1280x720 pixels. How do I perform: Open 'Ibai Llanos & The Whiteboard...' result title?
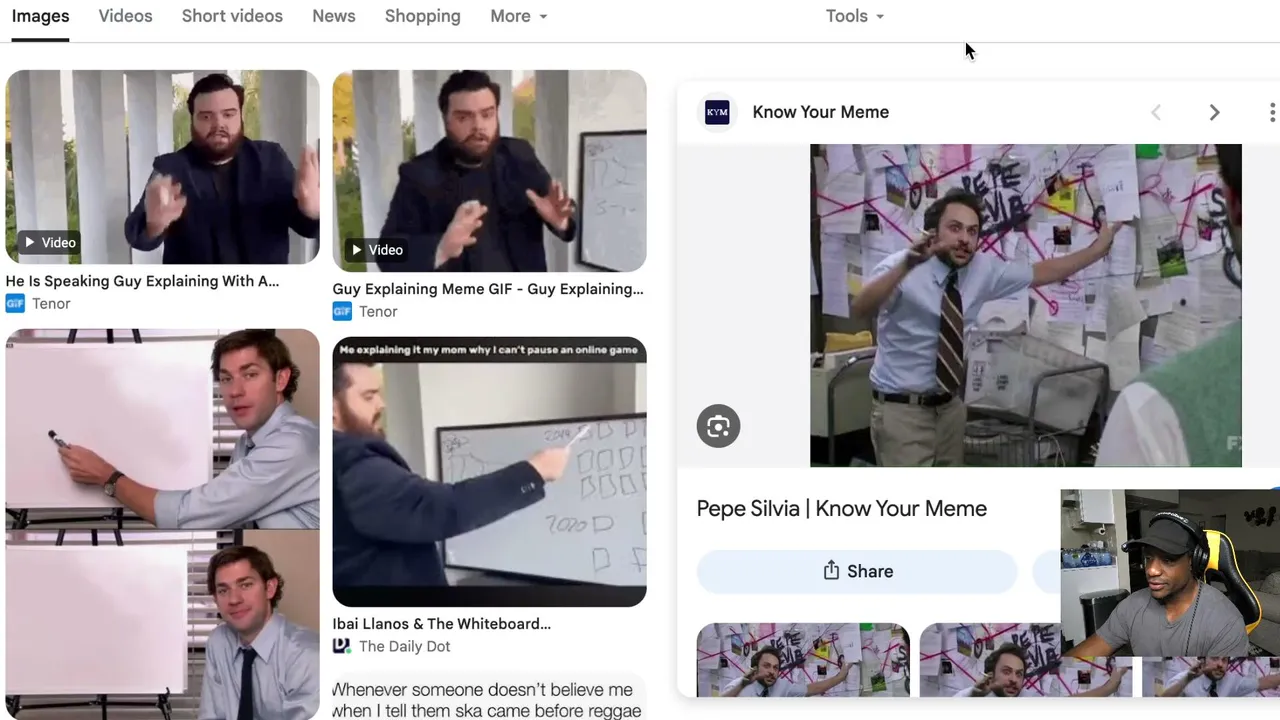[442, 624]
